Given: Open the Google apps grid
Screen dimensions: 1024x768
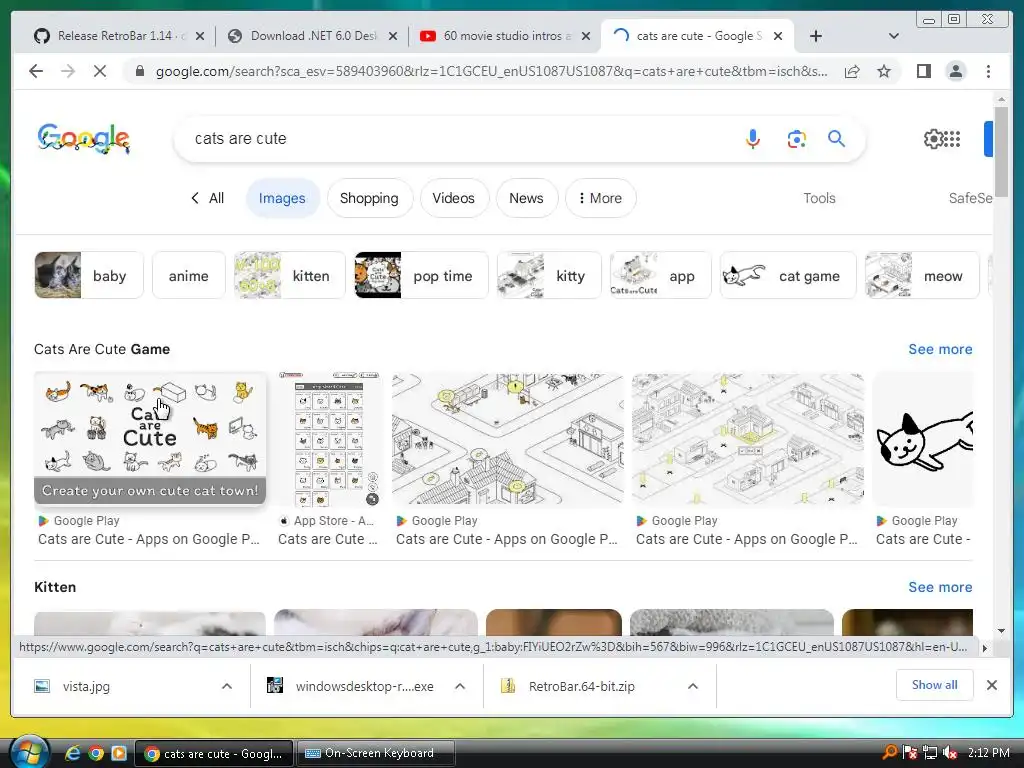Looking at the screenshot, I should [x=953, y=138].
